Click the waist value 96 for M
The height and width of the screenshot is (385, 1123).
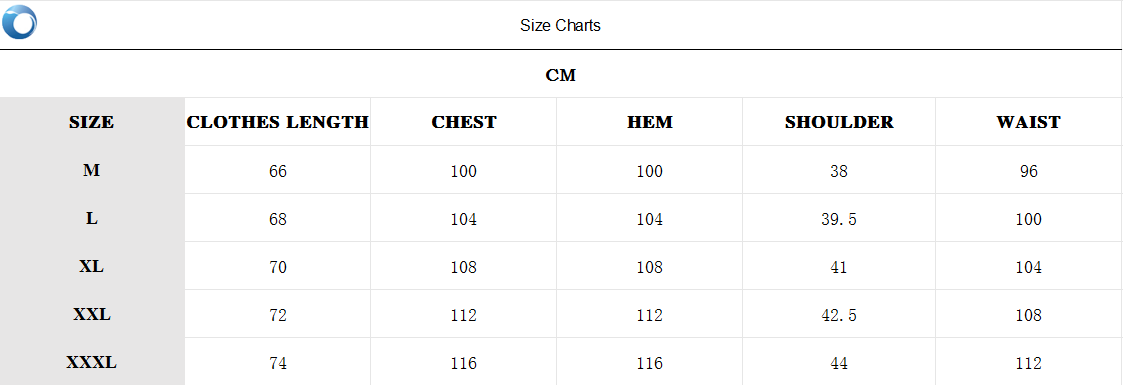pyautogui.click(x=1028, y=171)
